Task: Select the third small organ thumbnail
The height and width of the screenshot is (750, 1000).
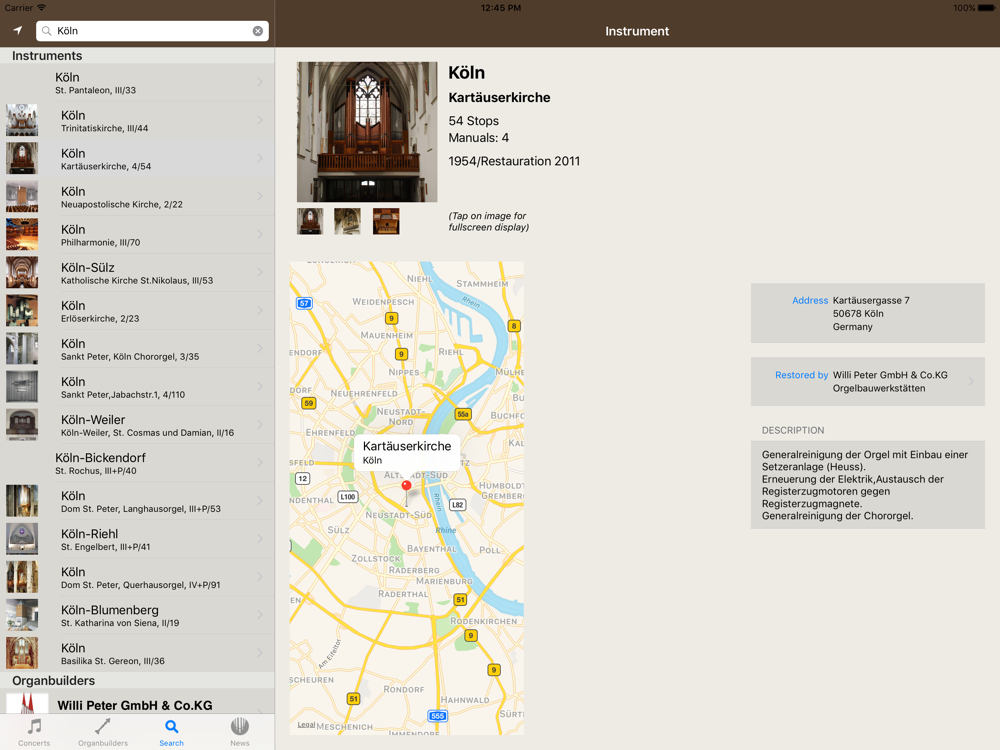Action: coord(386,221)
